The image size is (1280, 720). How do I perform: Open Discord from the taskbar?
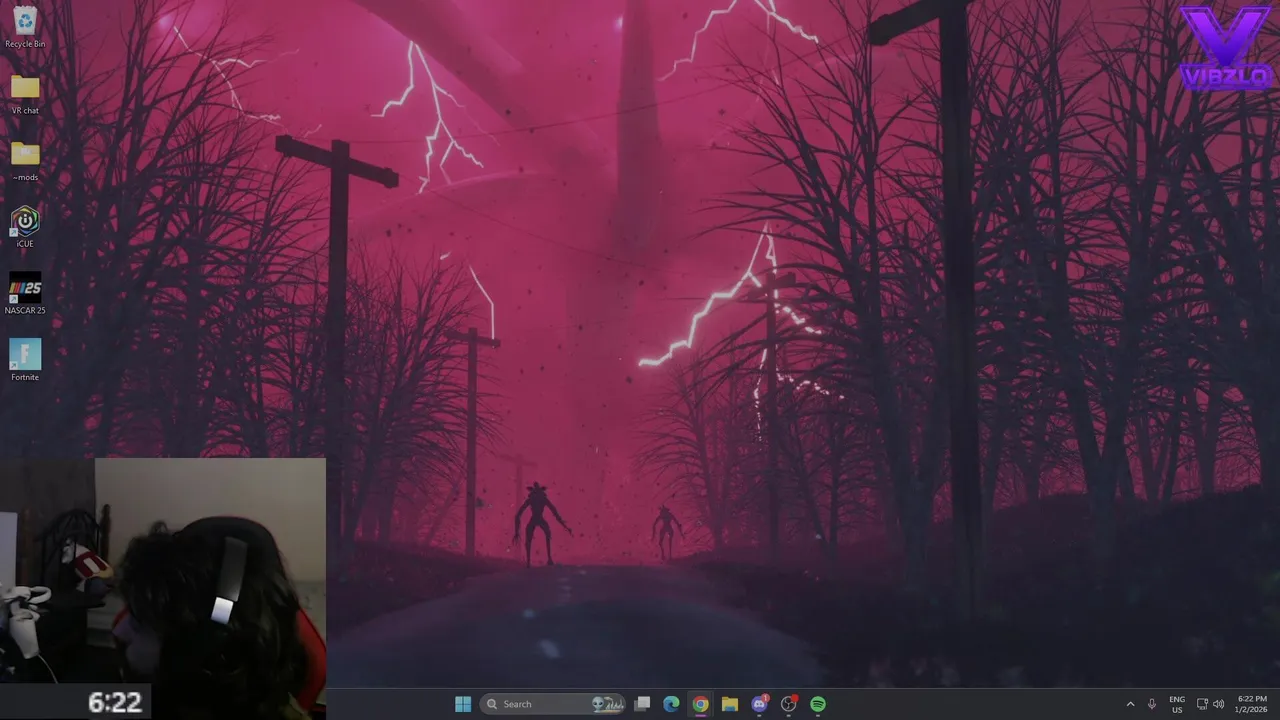759,704
